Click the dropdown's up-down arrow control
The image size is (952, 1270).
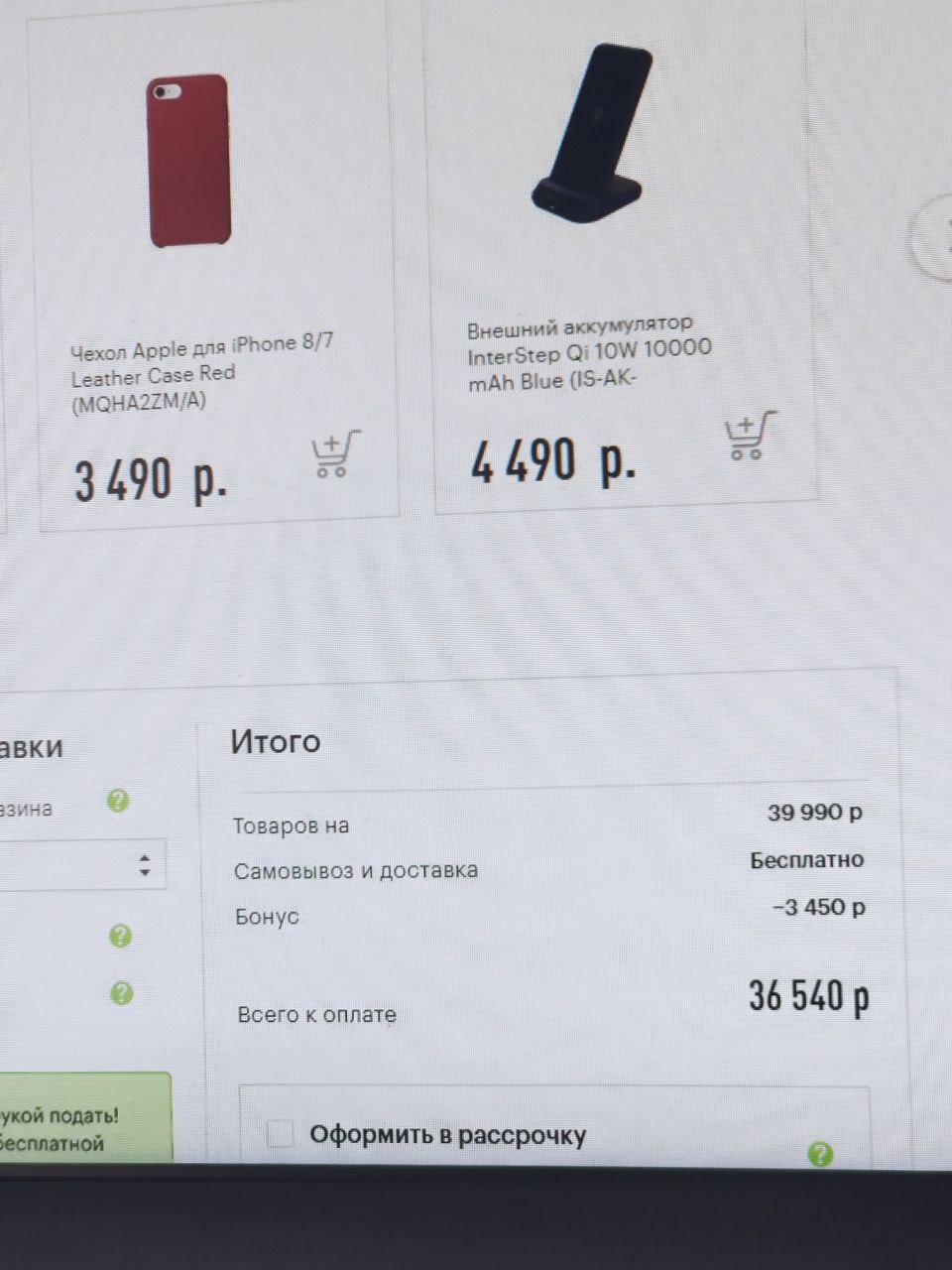145,865
